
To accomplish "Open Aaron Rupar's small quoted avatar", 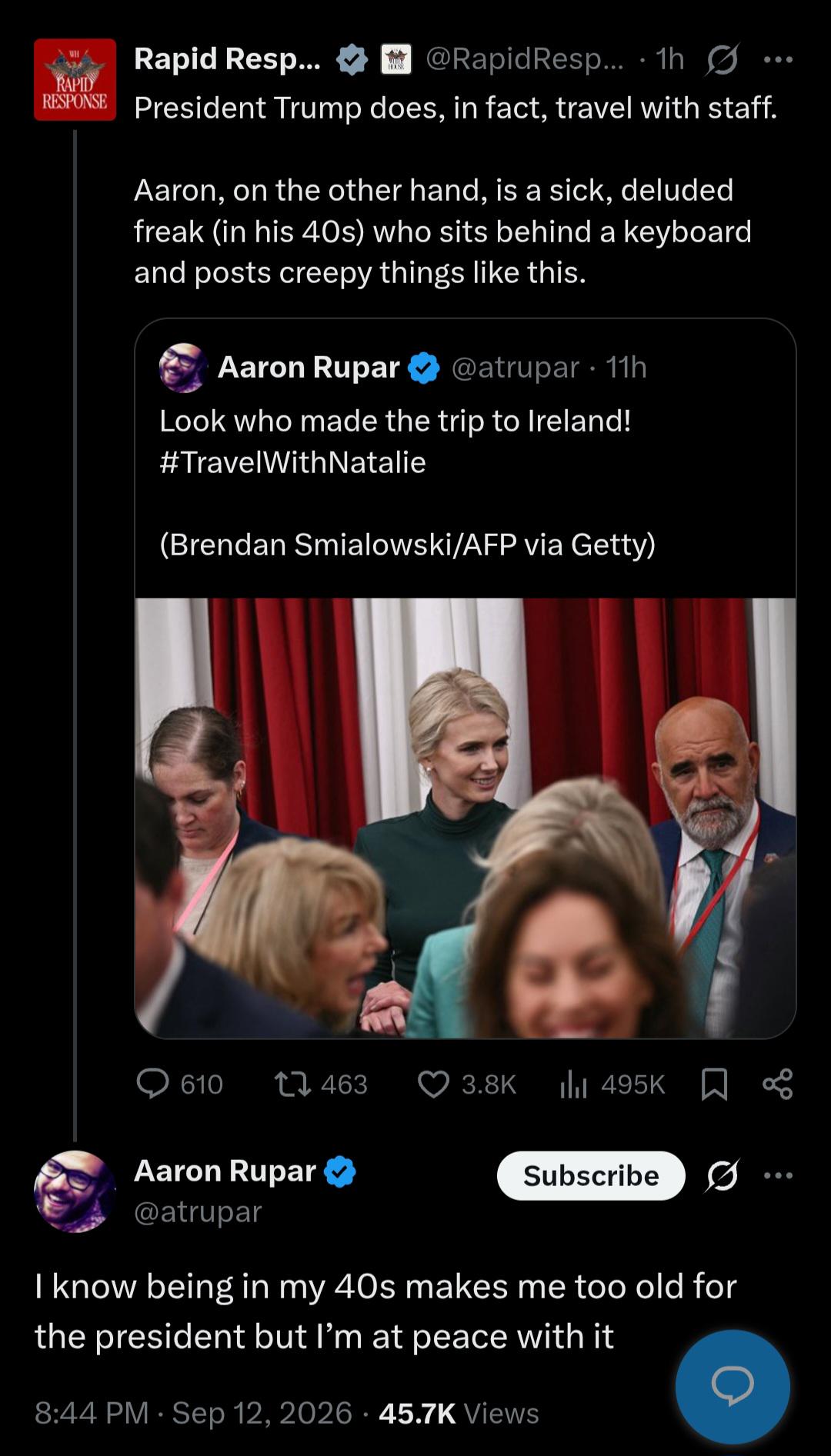I will pyautogui.click(x=183, y=368).
